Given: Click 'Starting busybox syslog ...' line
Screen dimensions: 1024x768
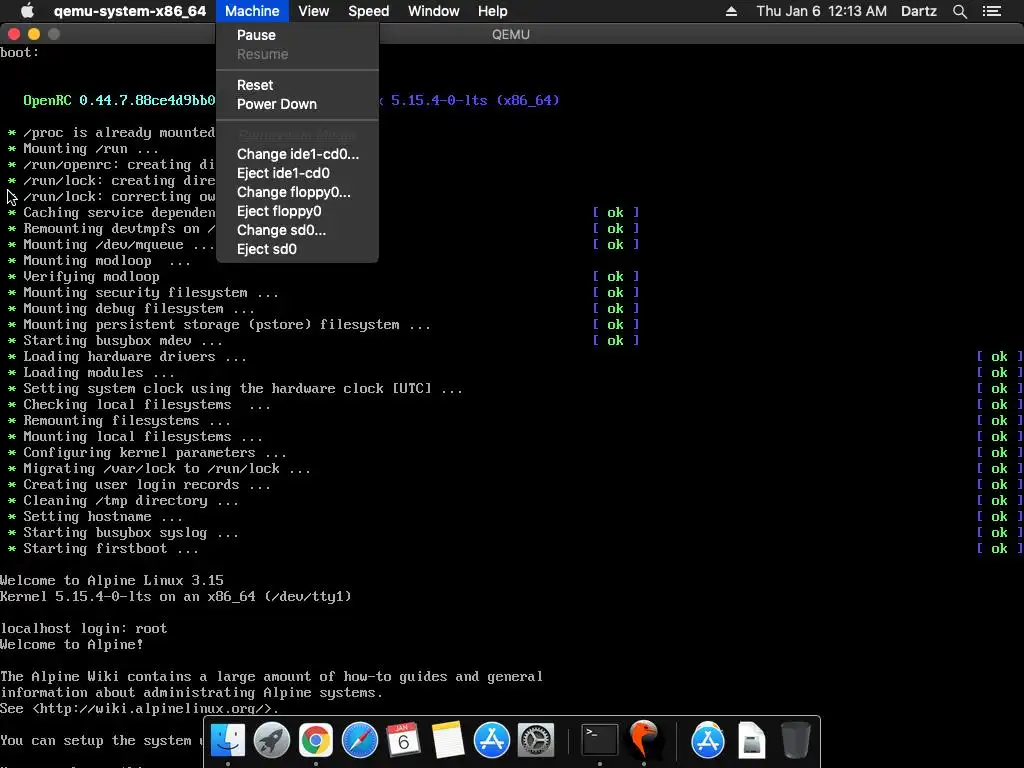Looking at the screenshot, I should [x=131, y=533].
